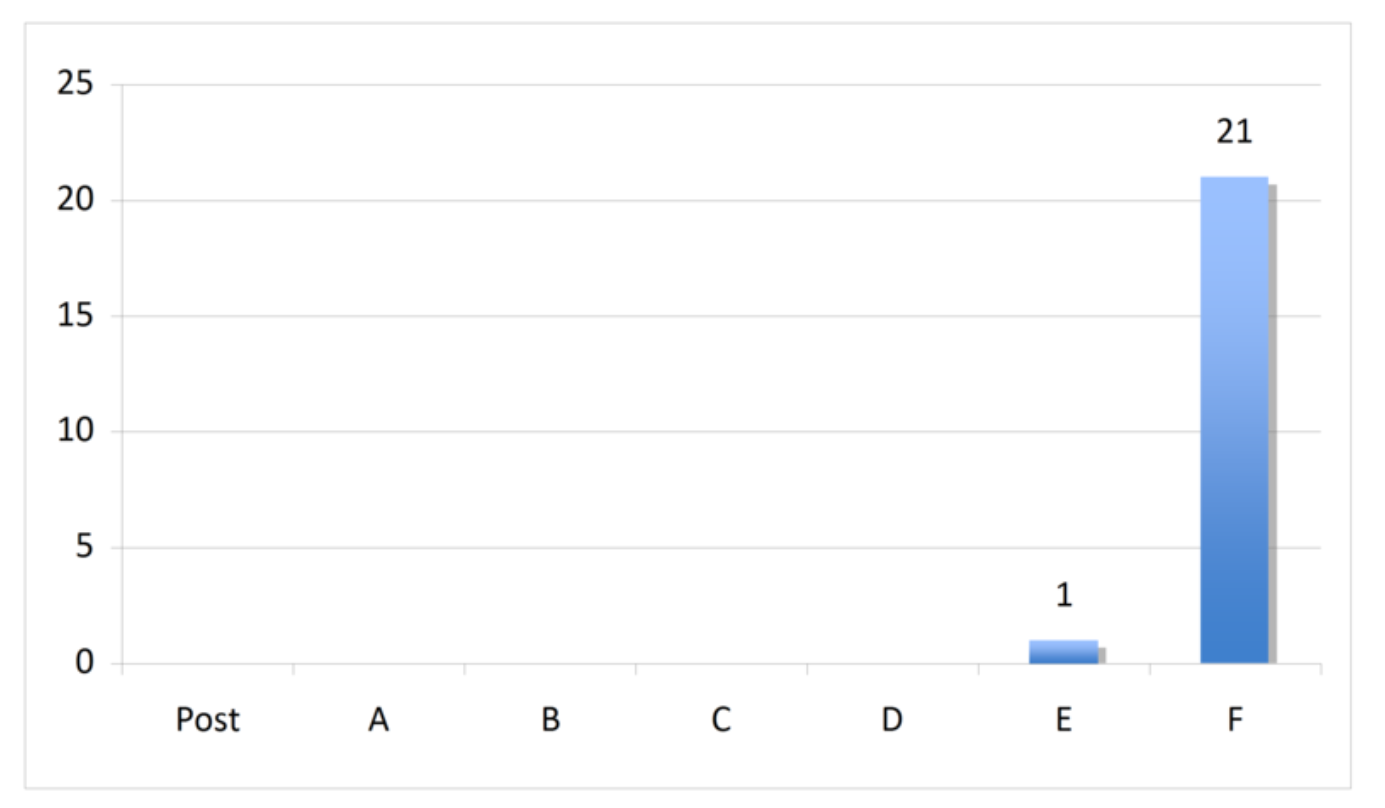Click the 'F' category axis label
The height and width of the screenshot is (808, 1385).
(1234, 720)
